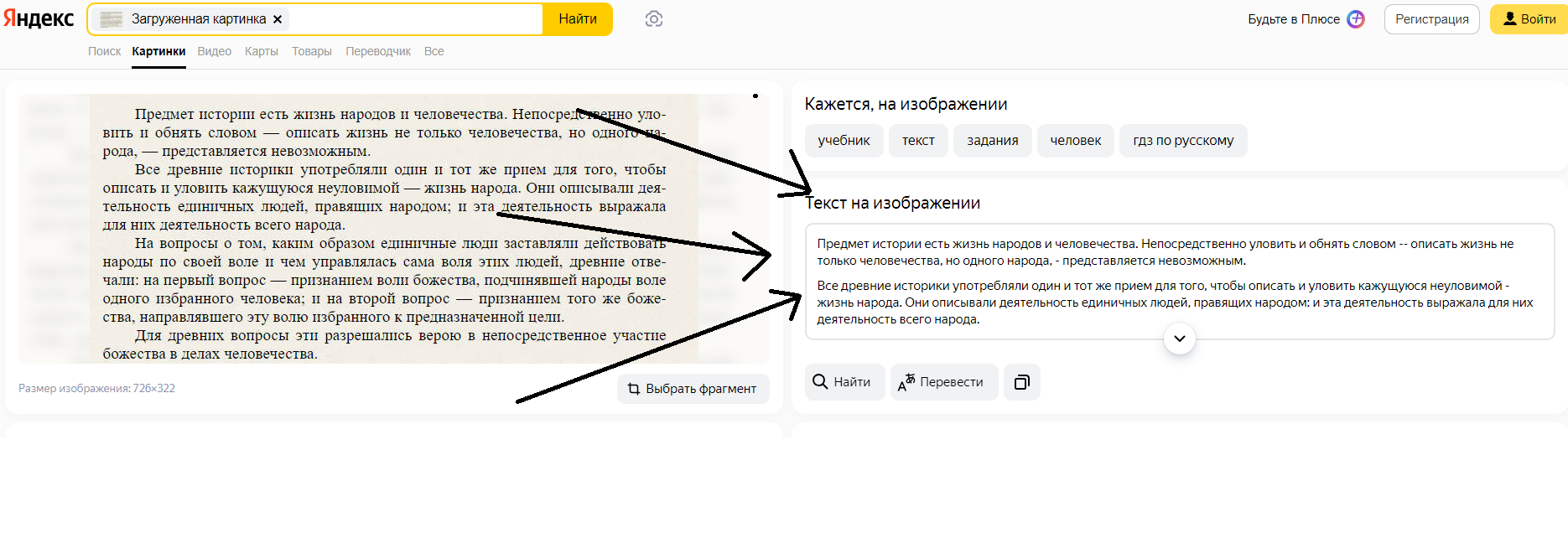The width and height of the screenshot is (1568, 543).
Task: Click the uploaded book page image
Action: coord(393,229)
